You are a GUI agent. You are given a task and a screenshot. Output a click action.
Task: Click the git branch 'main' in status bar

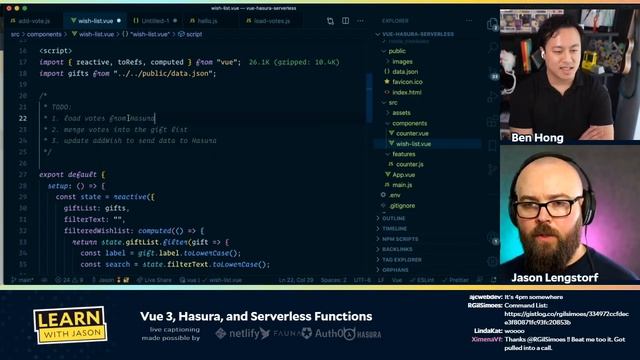pos(23,280)
